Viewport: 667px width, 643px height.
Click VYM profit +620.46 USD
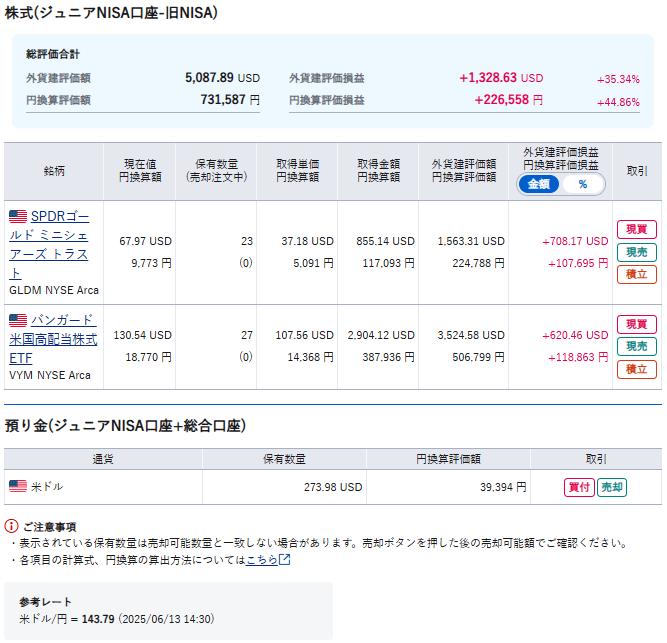coord(575,336)
